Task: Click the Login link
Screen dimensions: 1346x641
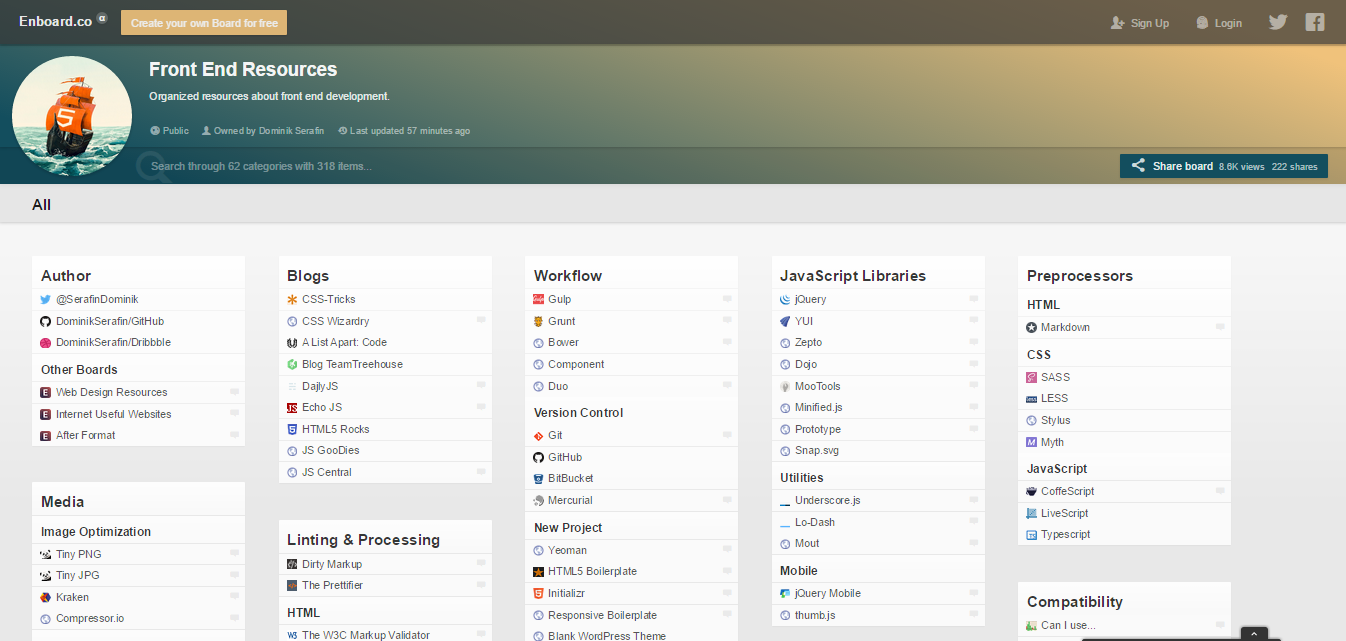Action: (x=1219, y=23)
